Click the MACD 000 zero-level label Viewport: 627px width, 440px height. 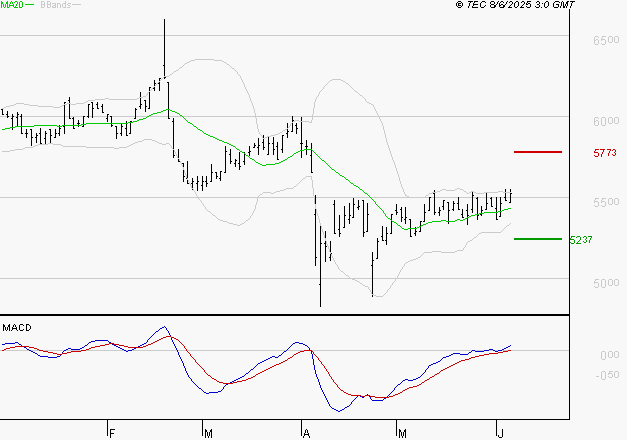pyautogui.click(x=607, y=355)
